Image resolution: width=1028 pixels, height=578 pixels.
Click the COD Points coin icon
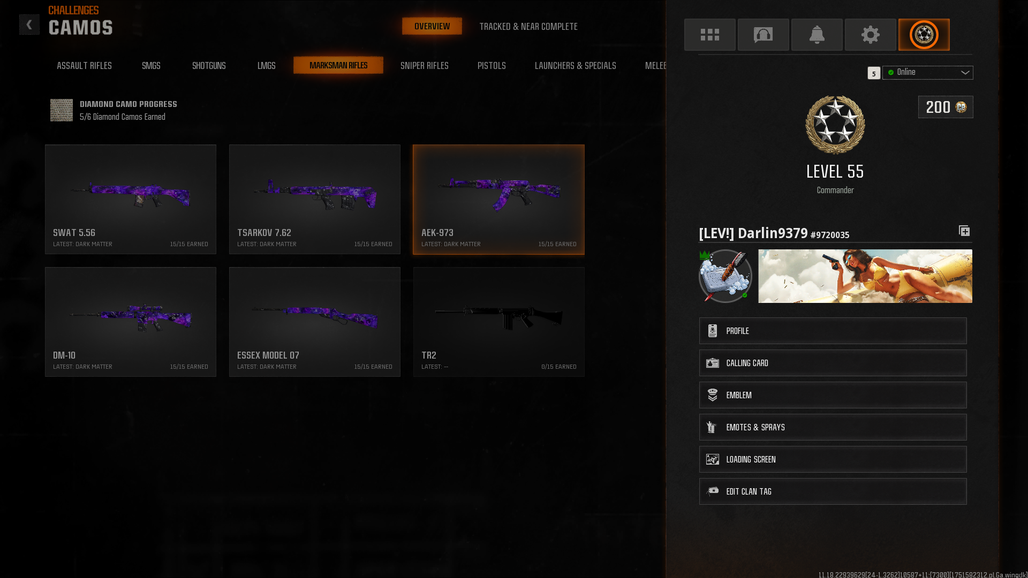961,107
